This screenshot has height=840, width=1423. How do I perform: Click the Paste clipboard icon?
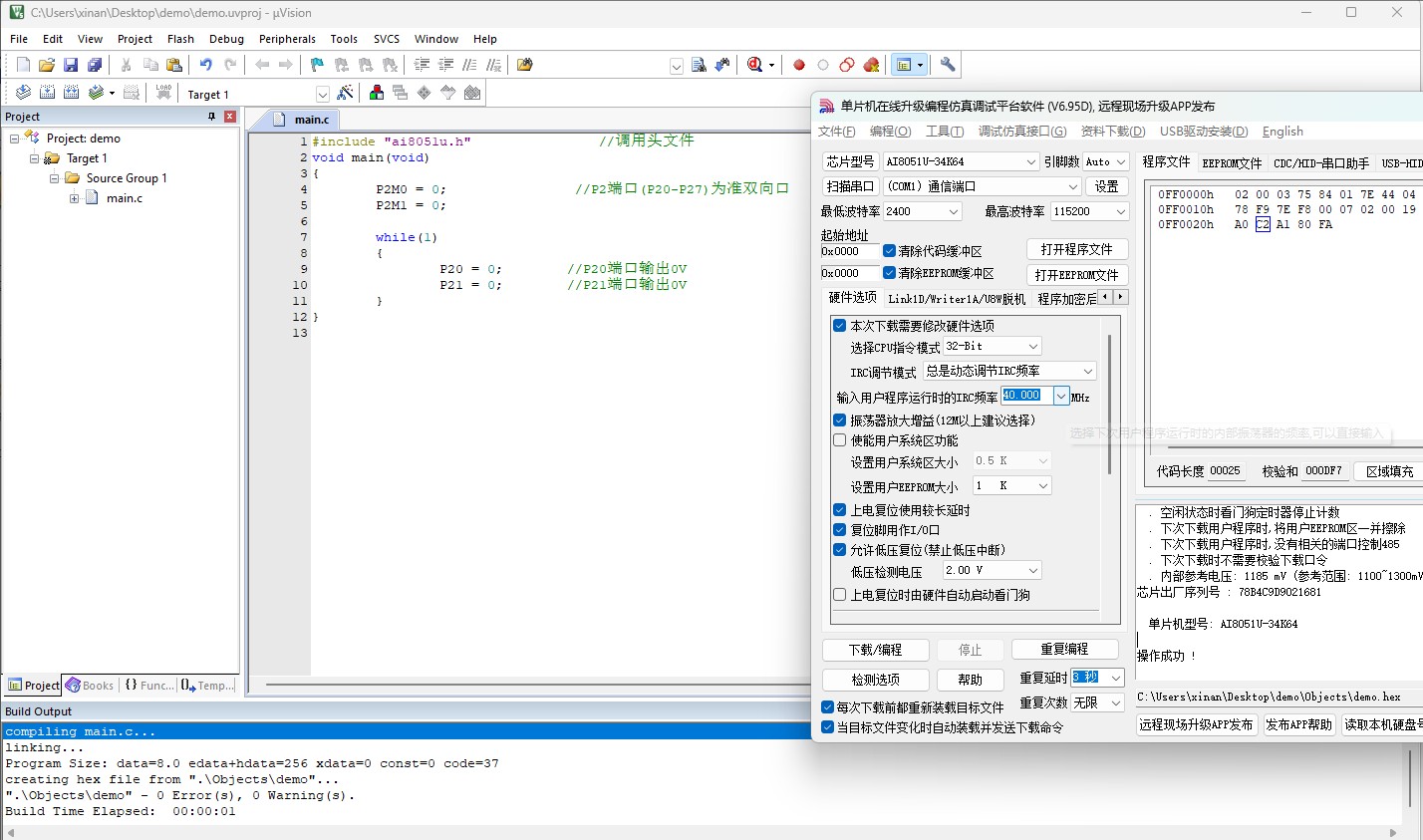click(x=174, y=65)
